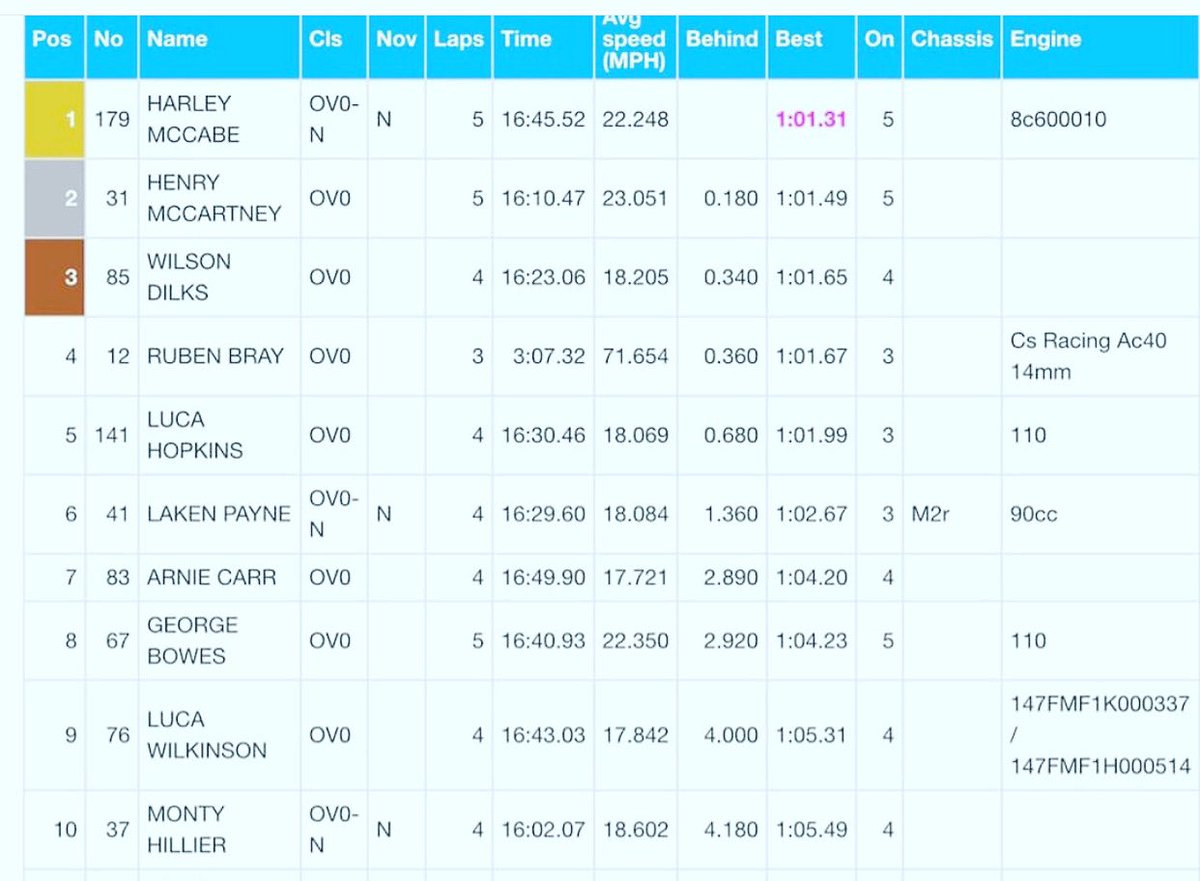
Task: Select driver name HENRY MCCARTNEY
Action: [x=214, y=198]
